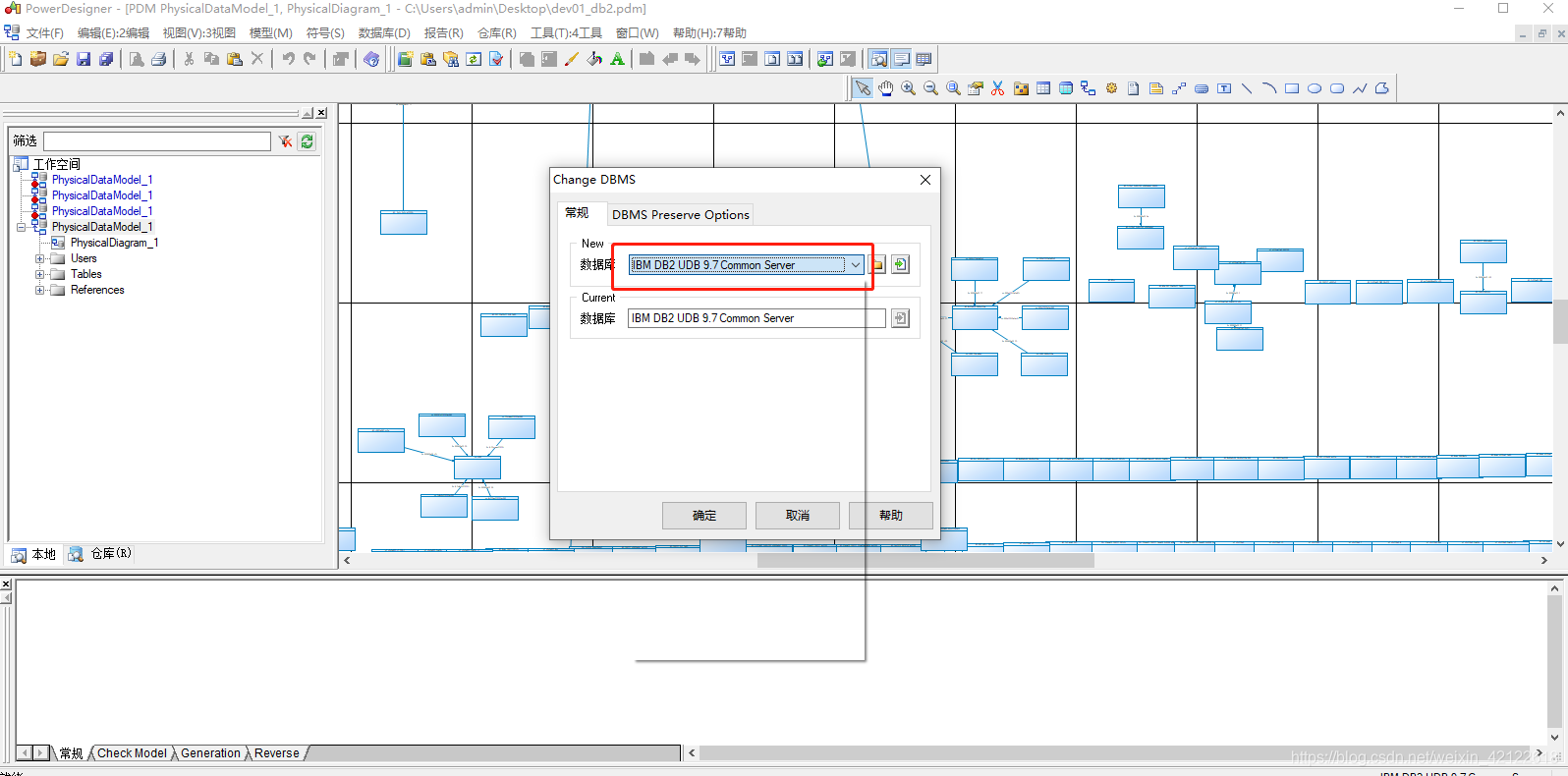This screenshot has width=1568, height=776.
Task: Select the Rectangle drawing tool
Action: point(1292,88)
